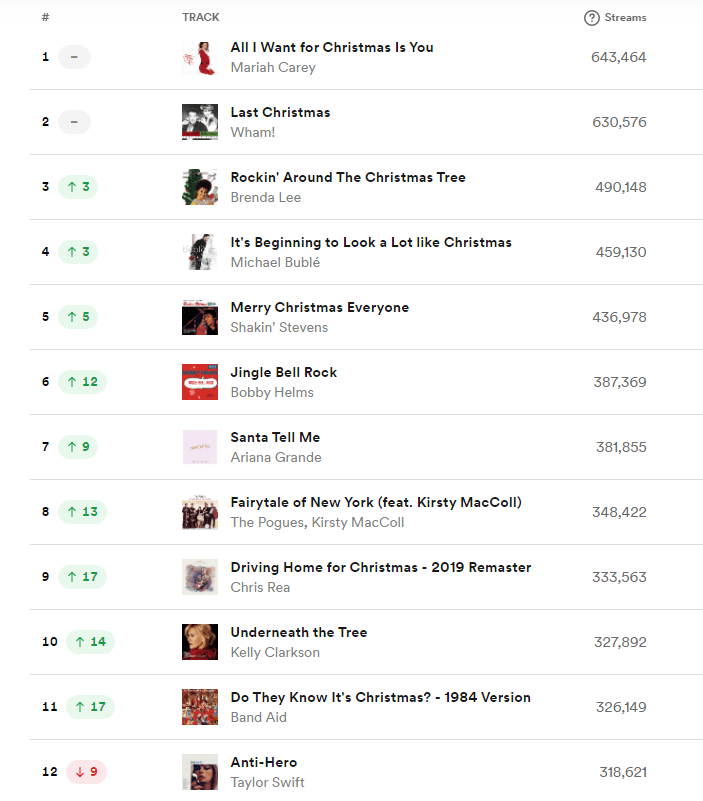Click the no-change dash badge beside rank 1

coord(74,57)
